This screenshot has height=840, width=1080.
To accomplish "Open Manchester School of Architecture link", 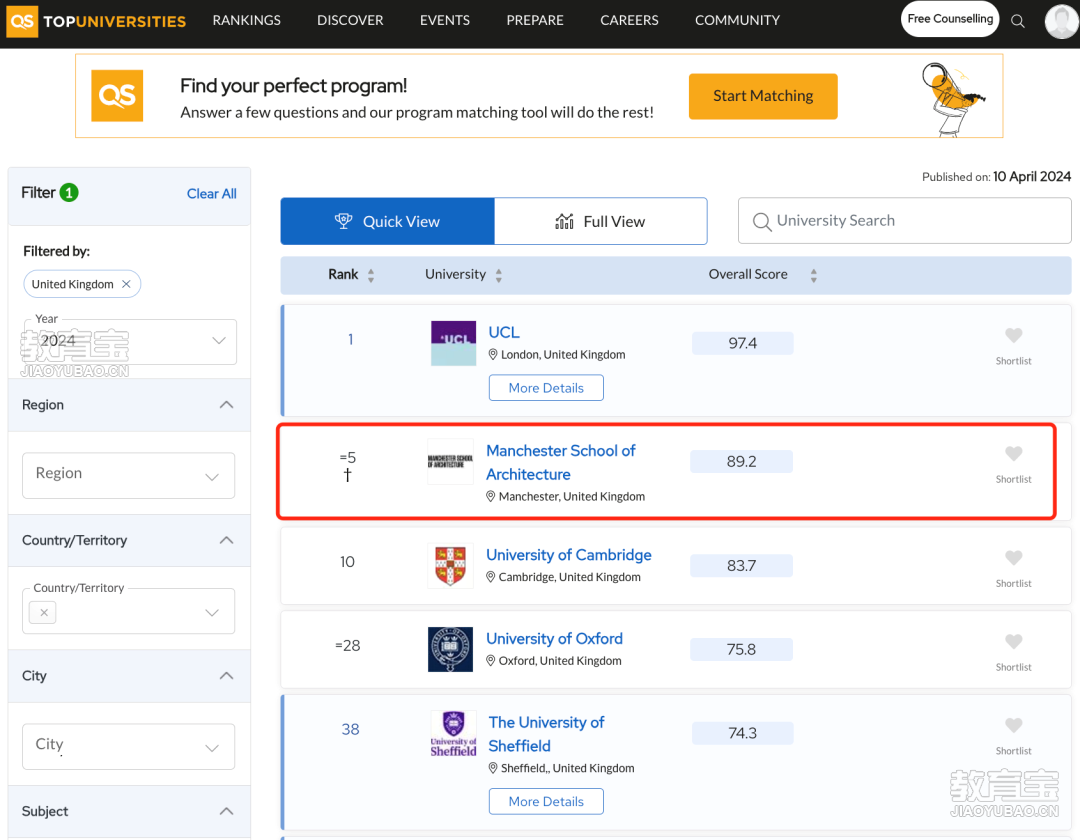I will (x=561, y=463).
